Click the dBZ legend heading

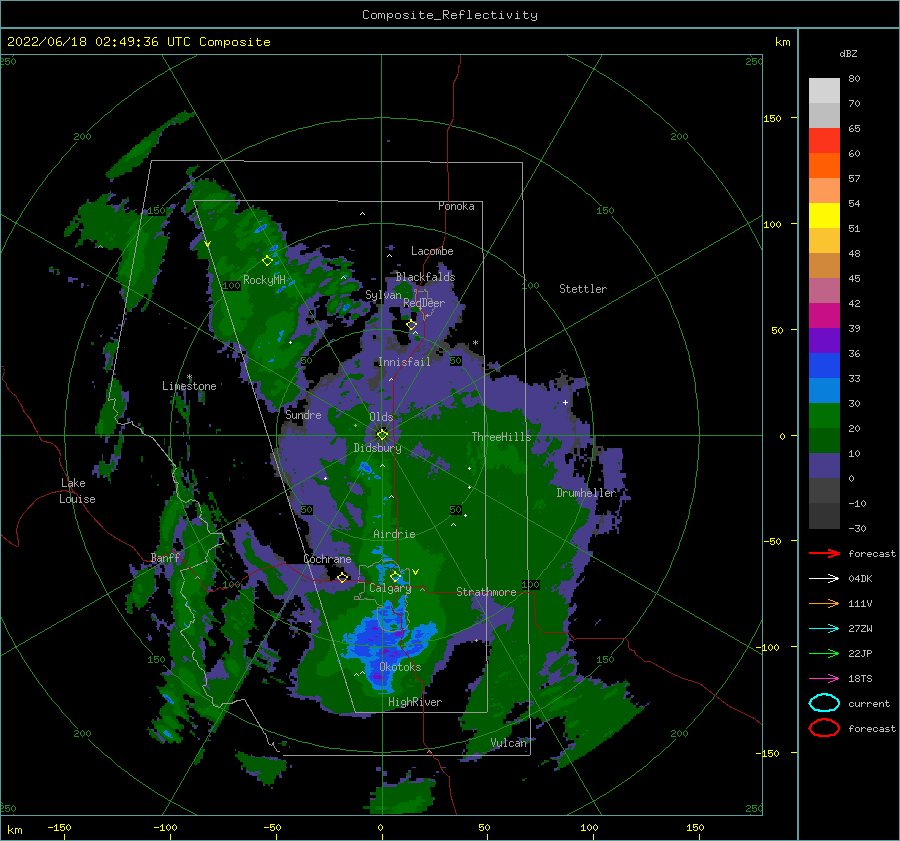point(848,53)
